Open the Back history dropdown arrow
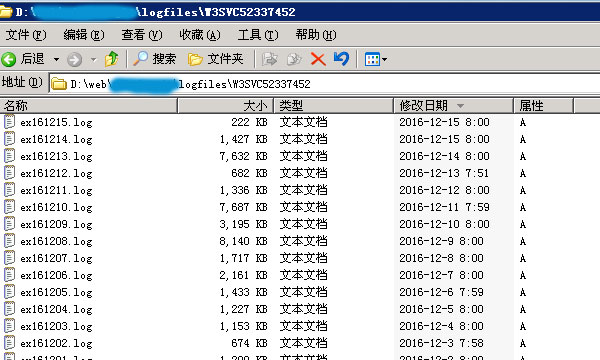600x360 pixels. [x=56, y=59]
